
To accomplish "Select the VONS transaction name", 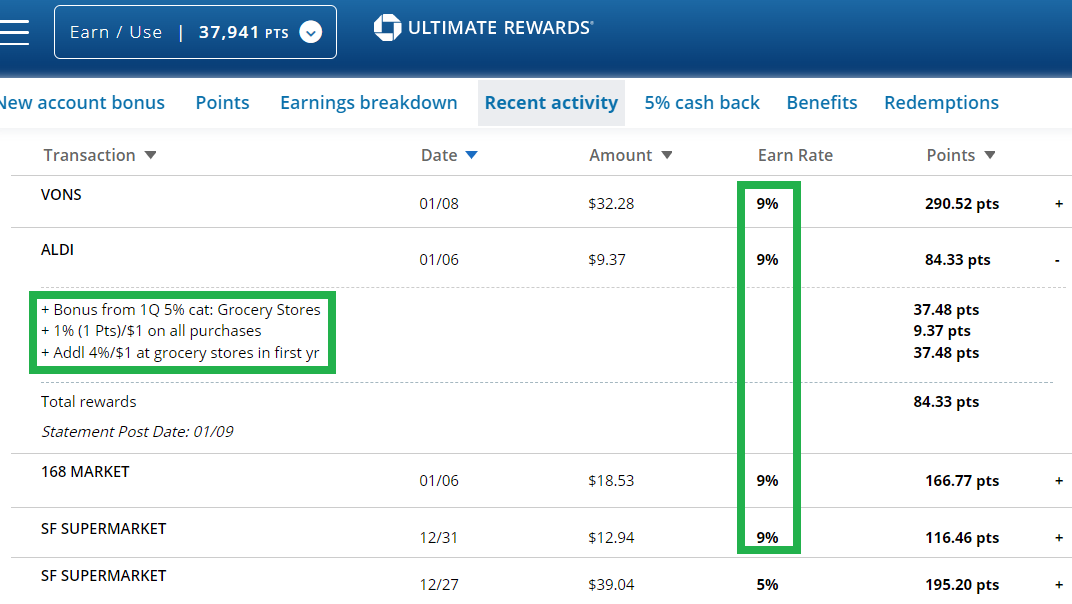I will [x=61, y=195].
